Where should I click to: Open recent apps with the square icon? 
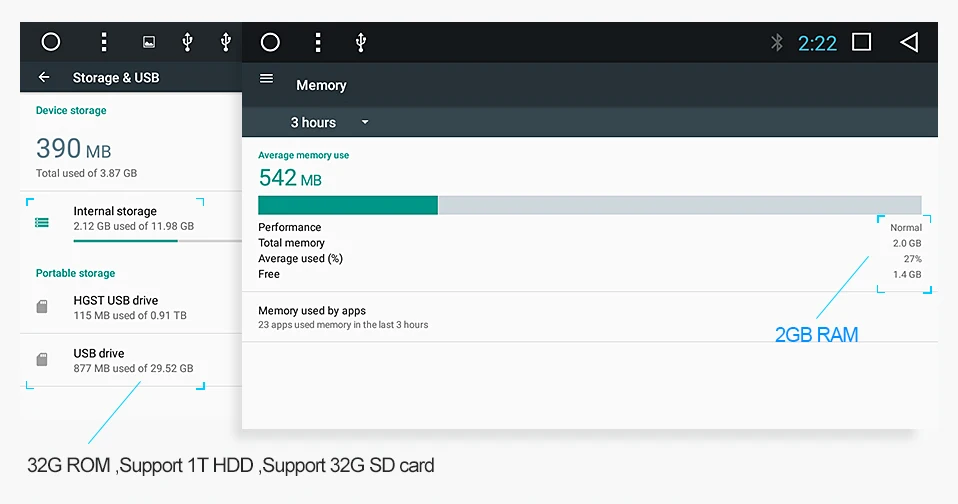[x=861, y=42]
